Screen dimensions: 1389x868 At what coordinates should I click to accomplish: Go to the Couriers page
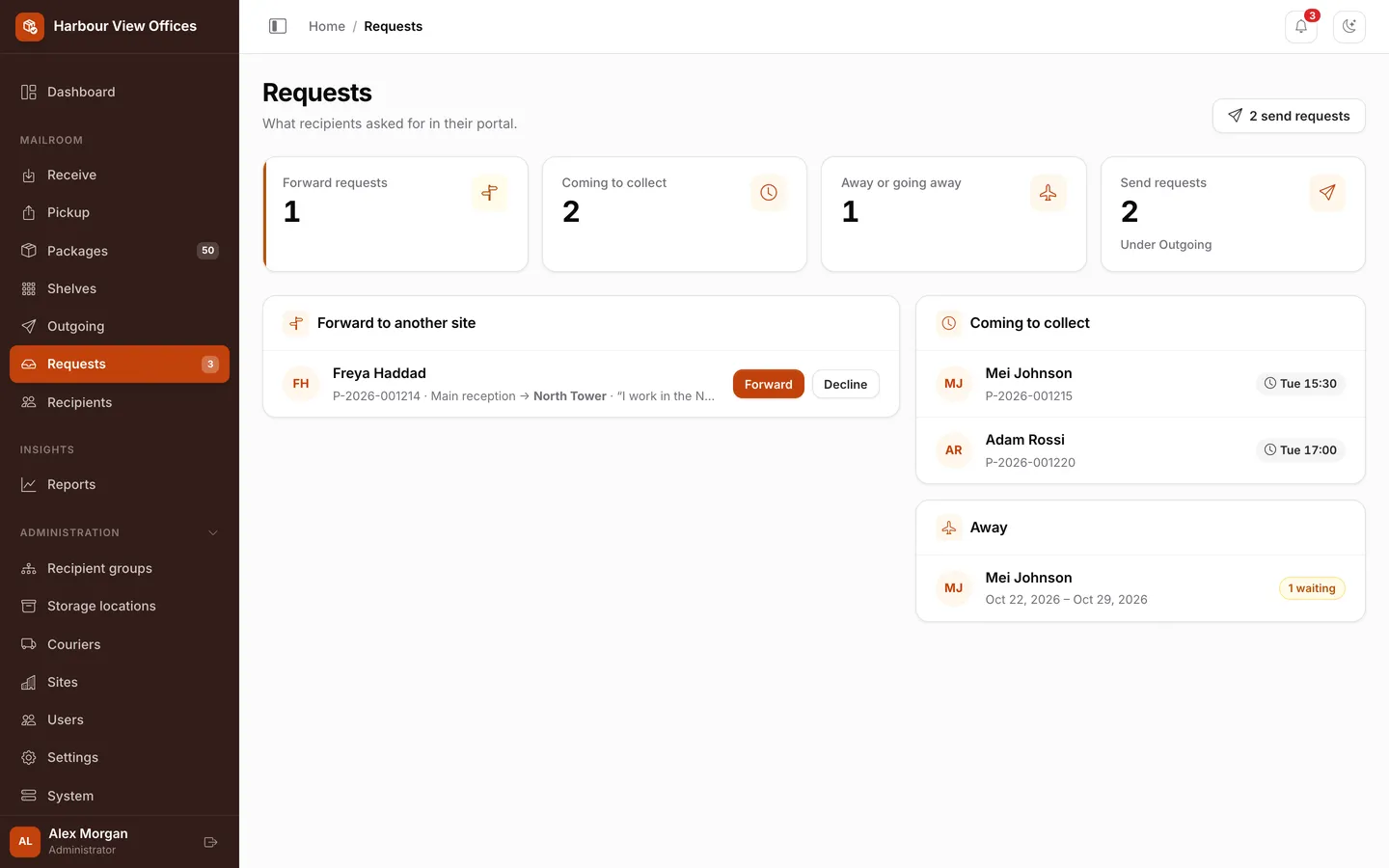click(120, 644)
